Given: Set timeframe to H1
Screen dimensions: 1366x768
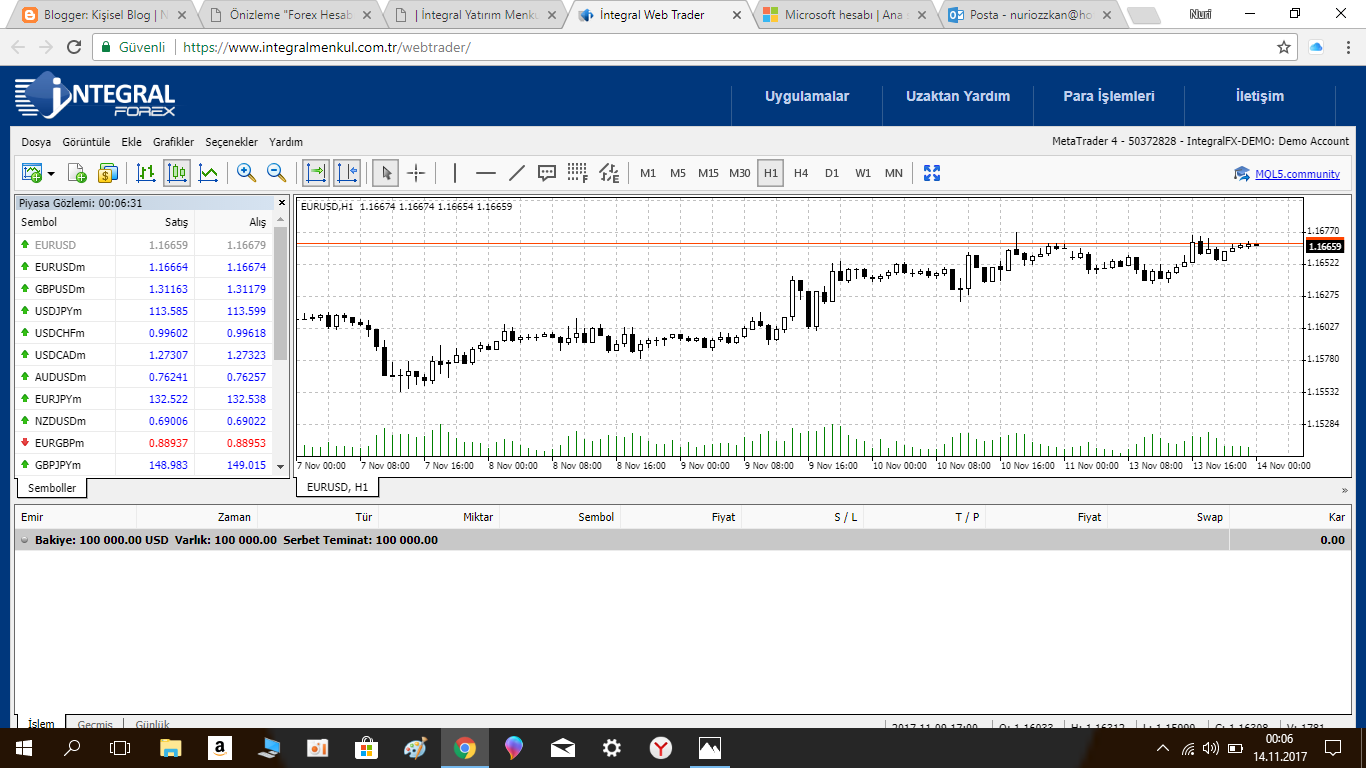Looking at the screenshot, I should 770,173.
